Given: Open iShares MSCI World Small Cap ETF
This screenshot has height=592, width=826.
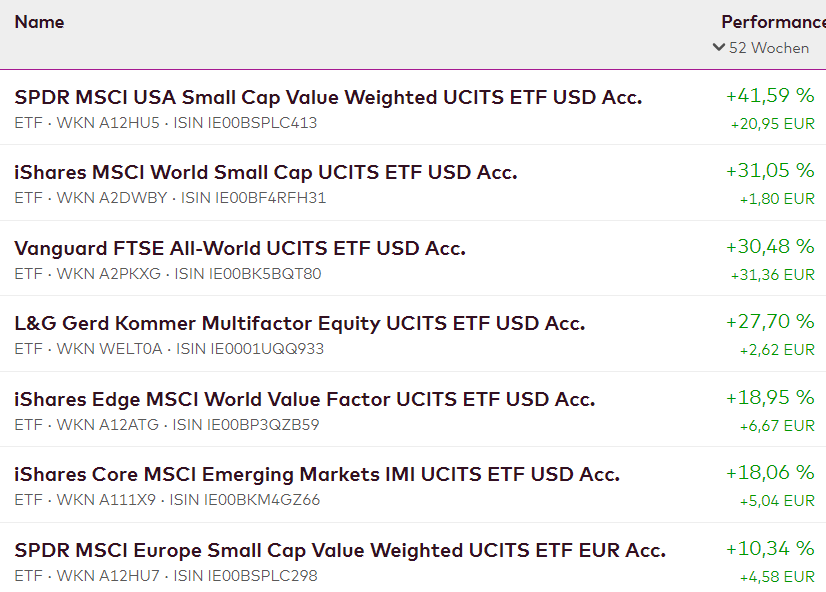Looking at the screenshot, I should (265, 172).
